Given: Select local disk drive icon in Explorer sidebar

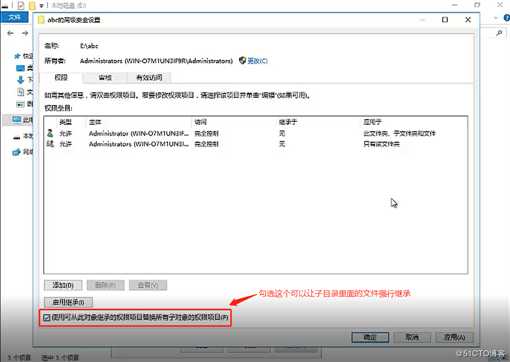Looking at the screenshot, I should click(16, 137).
